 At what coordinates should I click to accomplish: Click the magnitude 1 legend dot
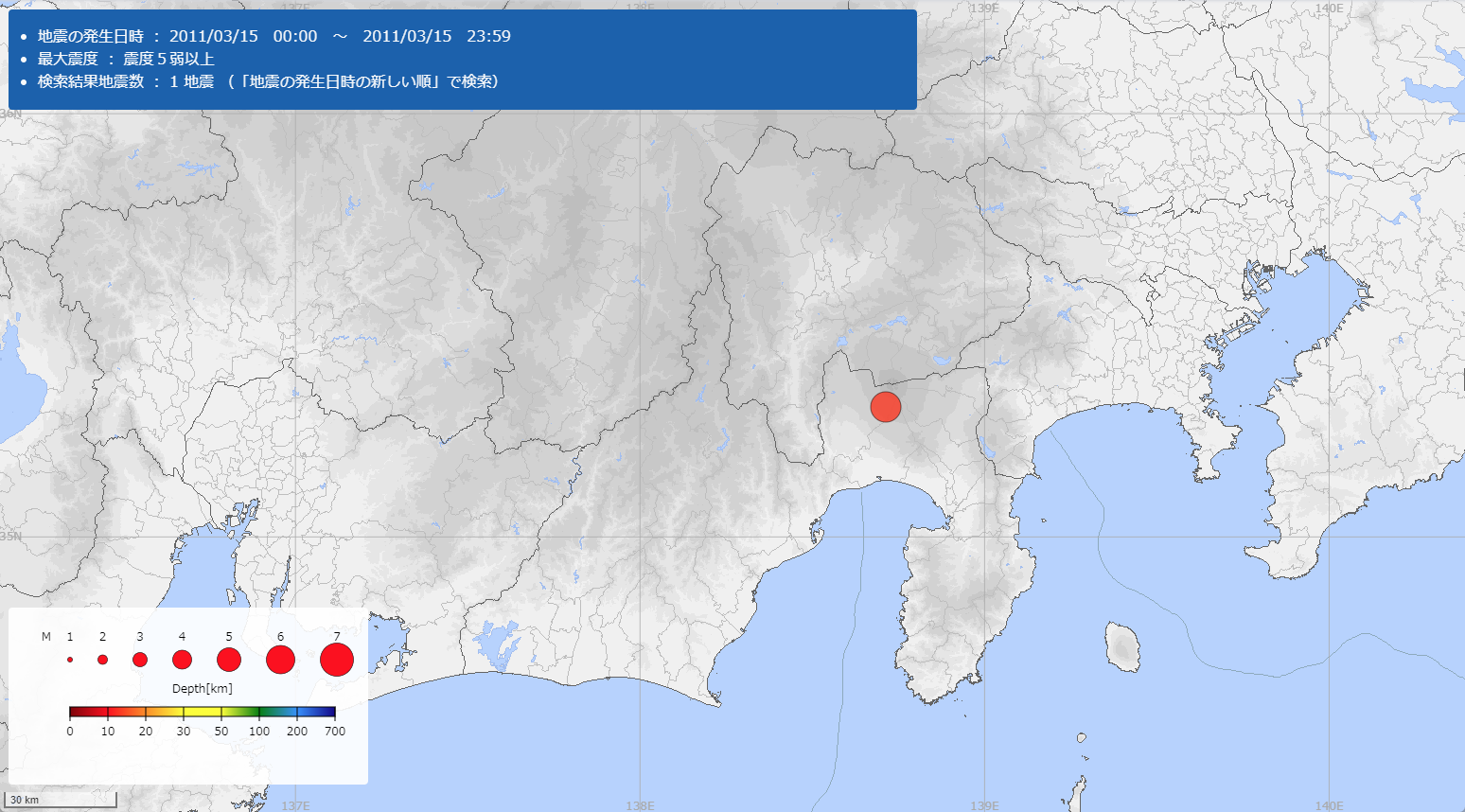[x=70, y=660]
